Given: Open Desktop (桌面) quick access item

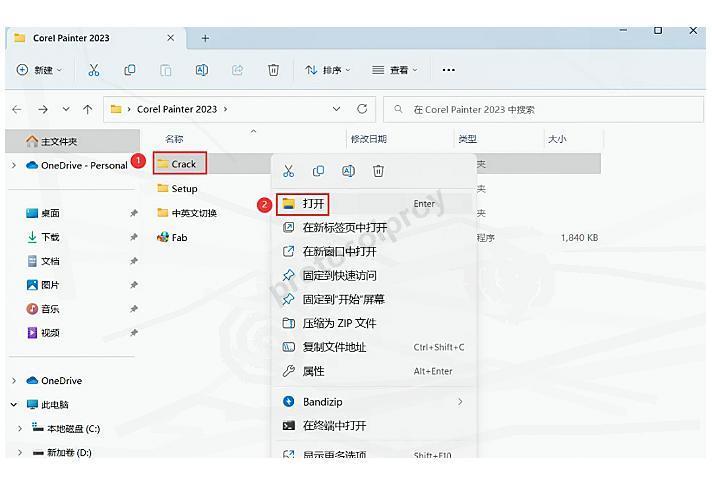Looking at the screenshot, I should tap(43, 213).
